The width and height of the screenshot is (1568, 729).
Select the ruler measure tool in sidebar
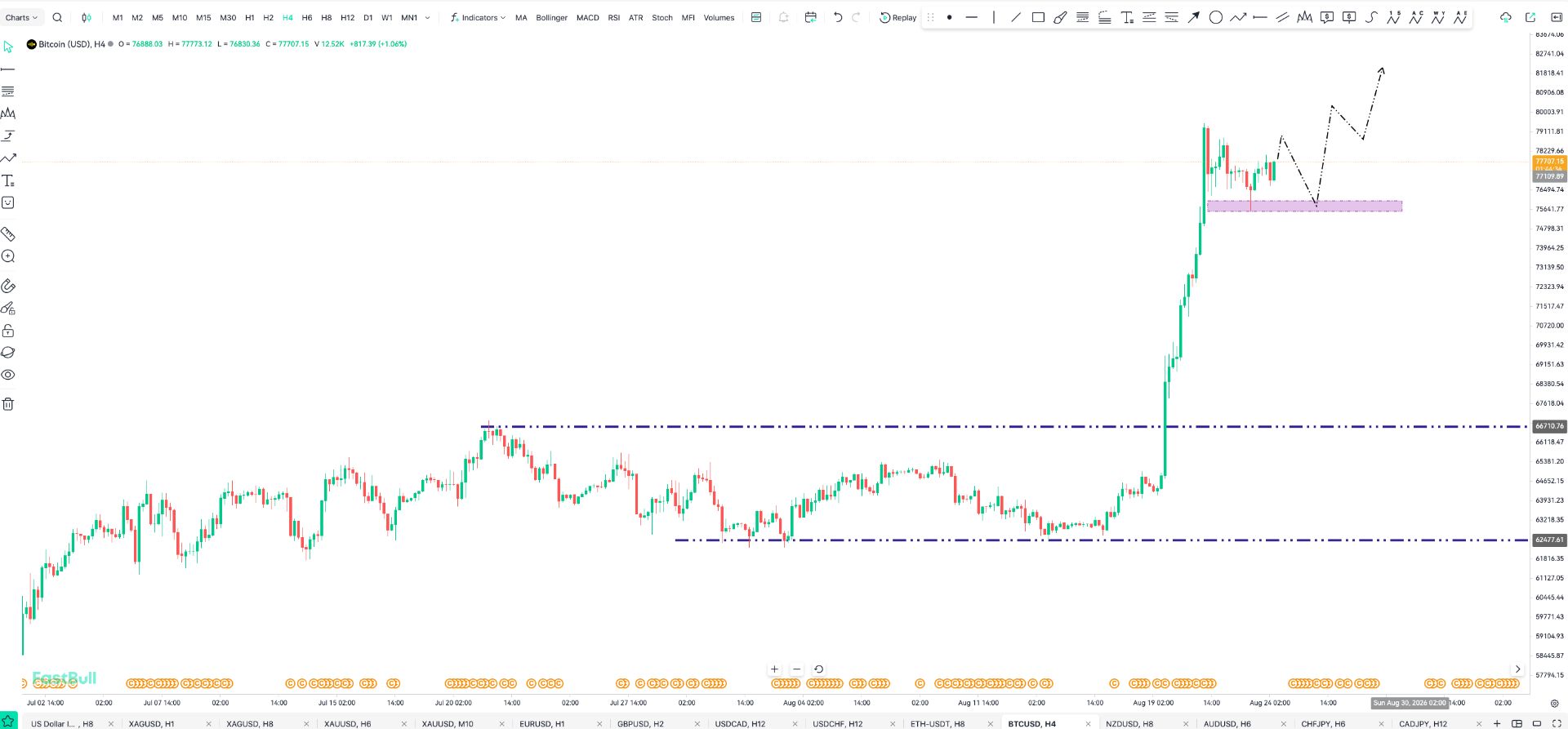pyautogui.click(x=8, y=234)
